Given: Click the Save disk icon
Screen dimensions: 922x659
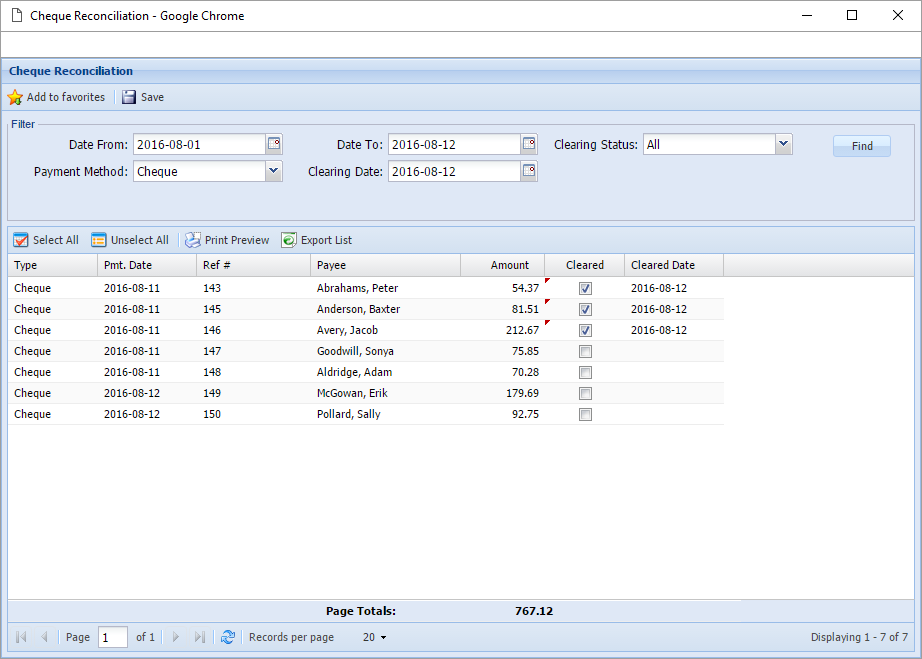Looking at the screenshot, I should (129, 98).
